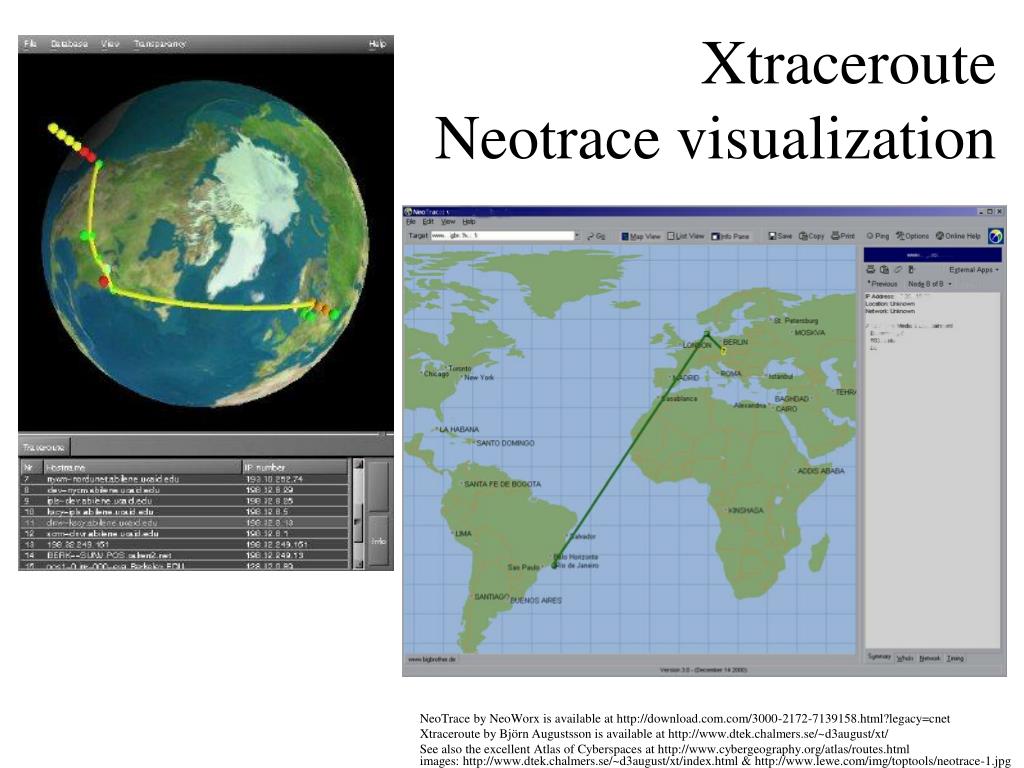Select the Timing tab in info pane
The width and height of the screenshot is (1024, 768).
(x=955, y=658)
